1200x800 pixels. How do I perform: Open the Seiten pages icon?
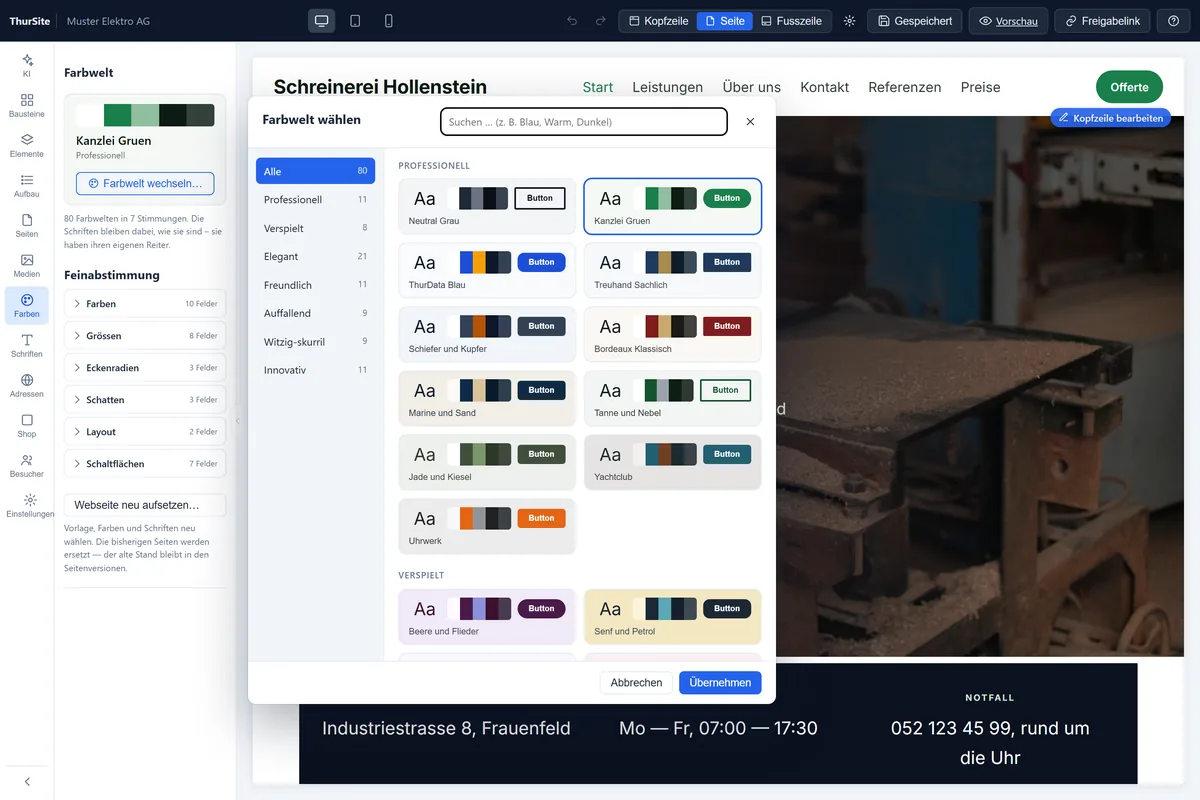[27, 225]
